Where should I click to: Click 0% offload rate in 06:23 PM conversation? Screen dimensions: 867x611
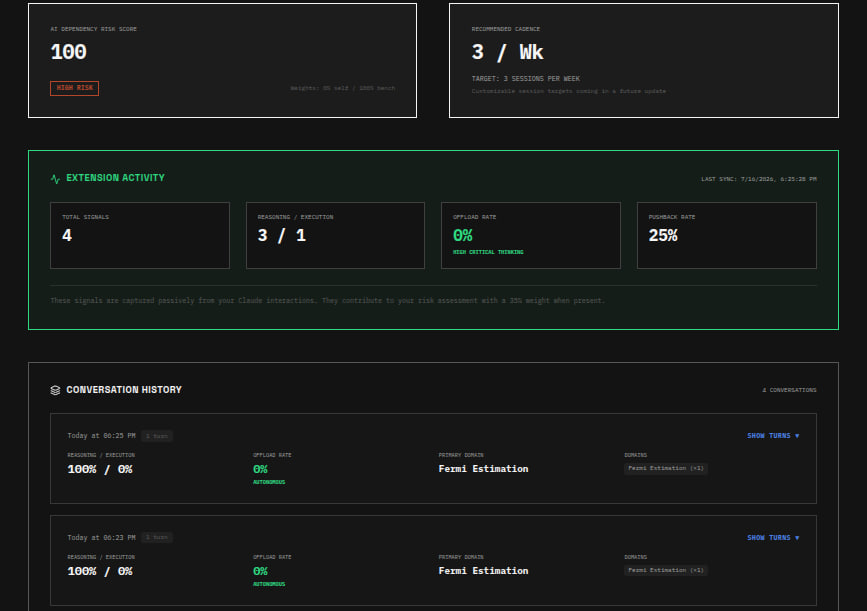[x=260, y=571]
